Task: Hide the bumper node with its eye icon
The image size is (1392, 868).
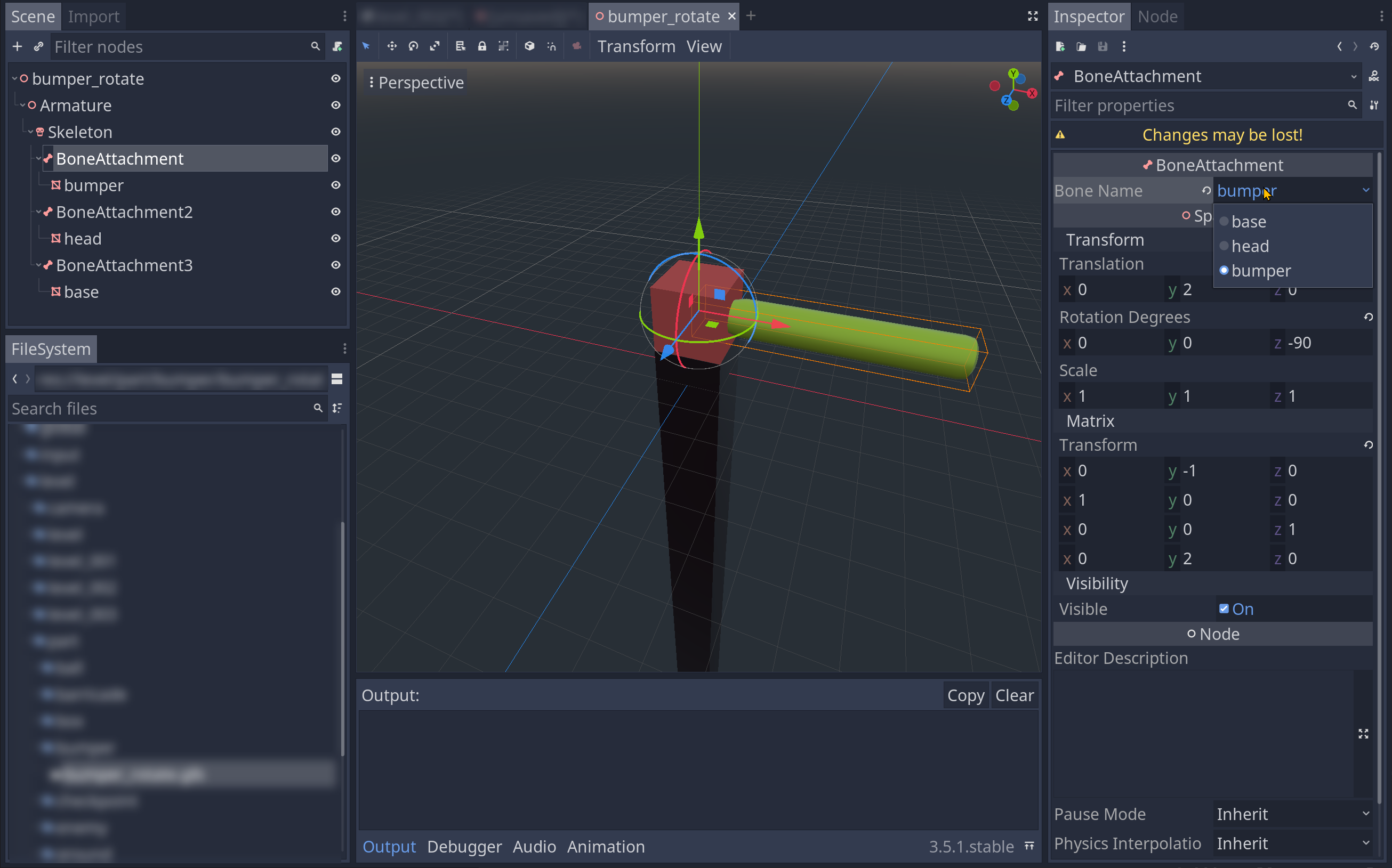Action: pos(336,185)
